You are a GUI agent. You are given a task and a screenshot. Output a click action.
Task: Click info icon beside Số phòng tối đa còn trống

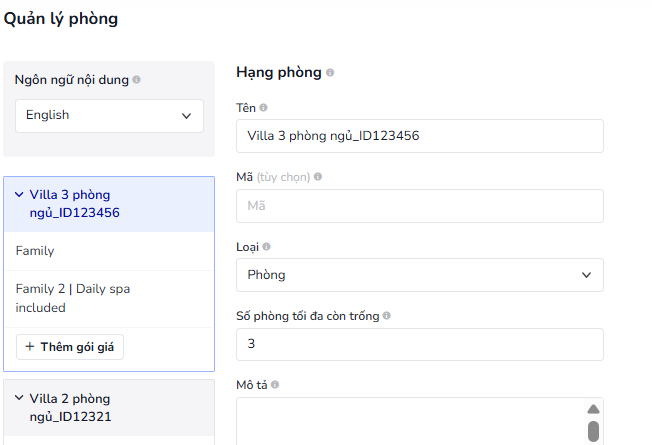click(x=387, y=316)
